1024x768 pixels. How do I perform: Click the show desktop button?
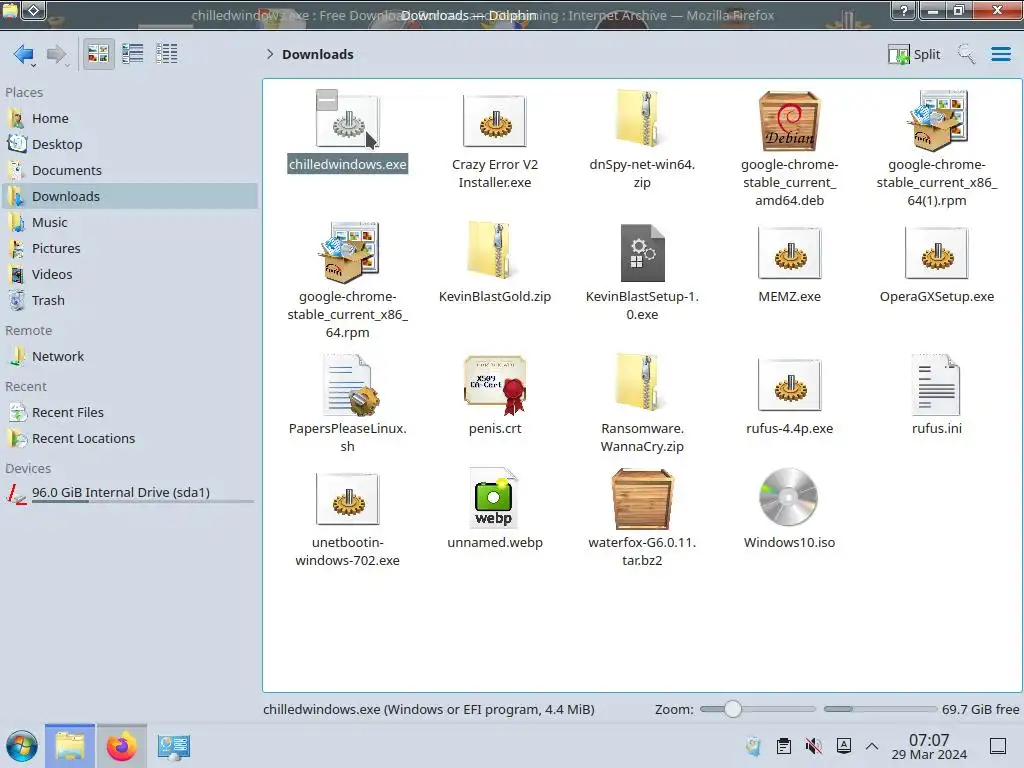(x=998, y=746)
